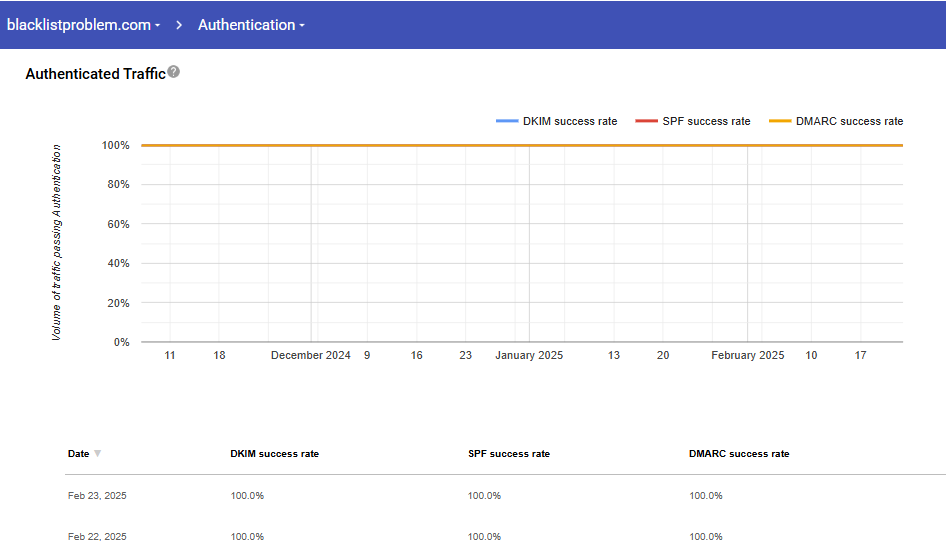946x553 pixels.
Task: Click February 2025 label on chart axis
Action: (x=747, y=355)
